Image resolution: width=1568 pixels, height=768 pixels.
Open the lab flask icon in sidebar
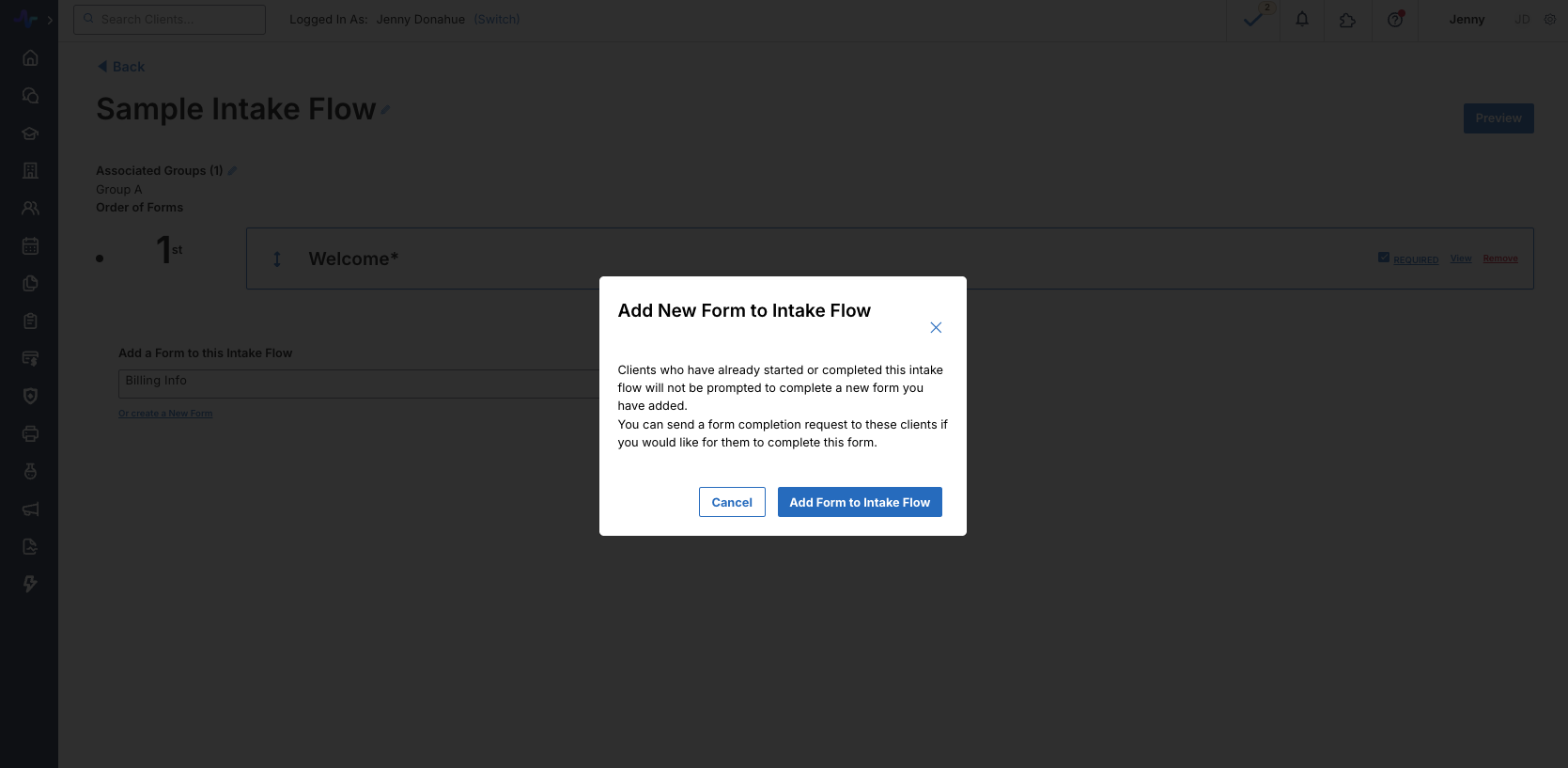[30, 472]
